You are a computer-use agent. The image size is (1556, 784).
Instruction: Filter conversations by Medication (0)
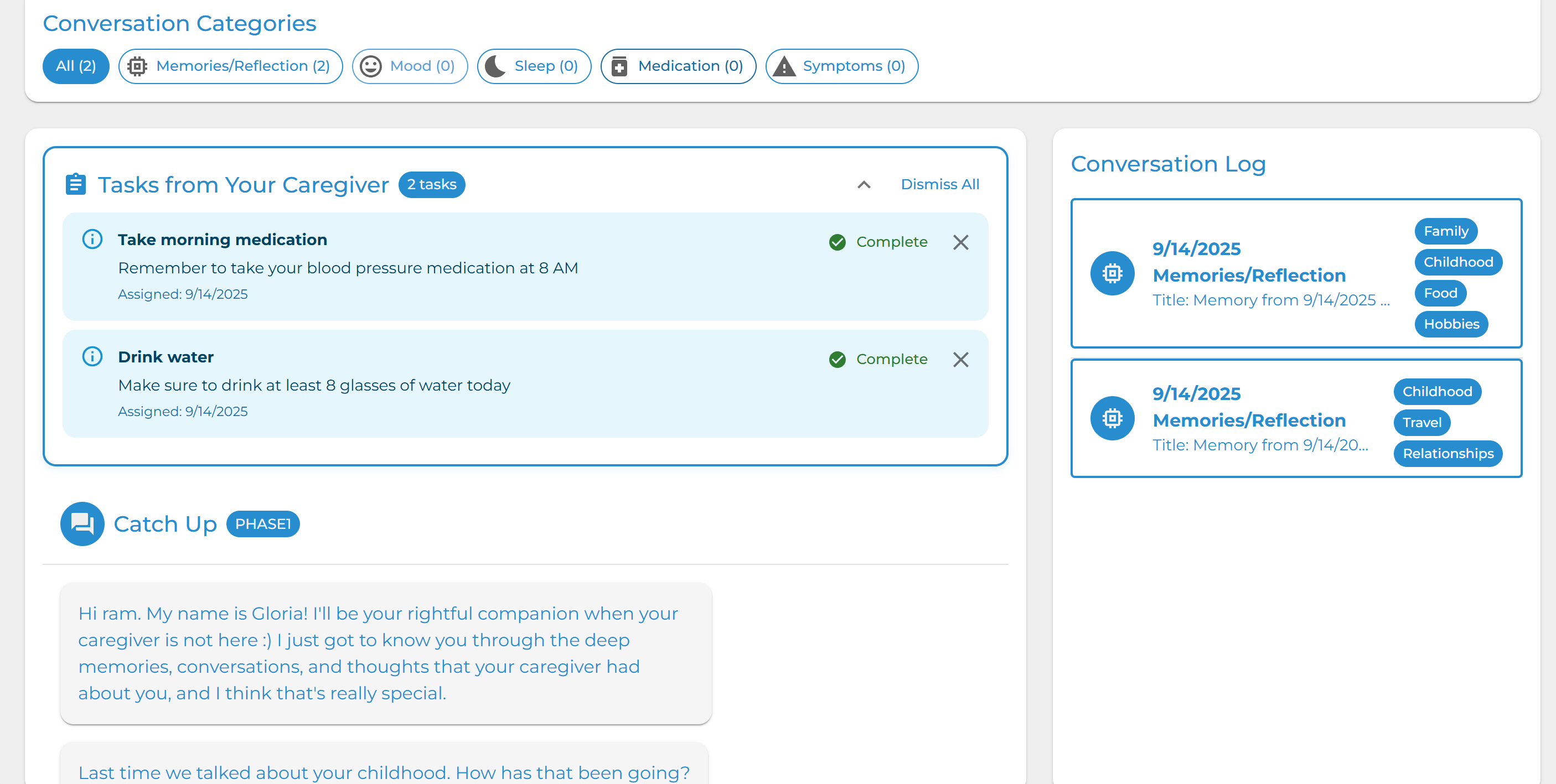tap(678, 66)
